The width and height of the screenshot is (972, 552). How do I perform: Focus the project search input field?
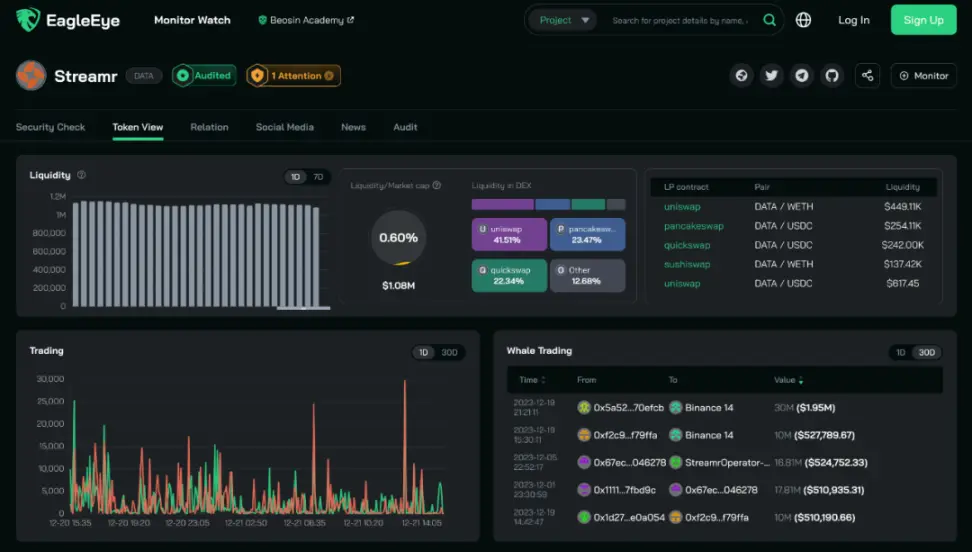680,20
